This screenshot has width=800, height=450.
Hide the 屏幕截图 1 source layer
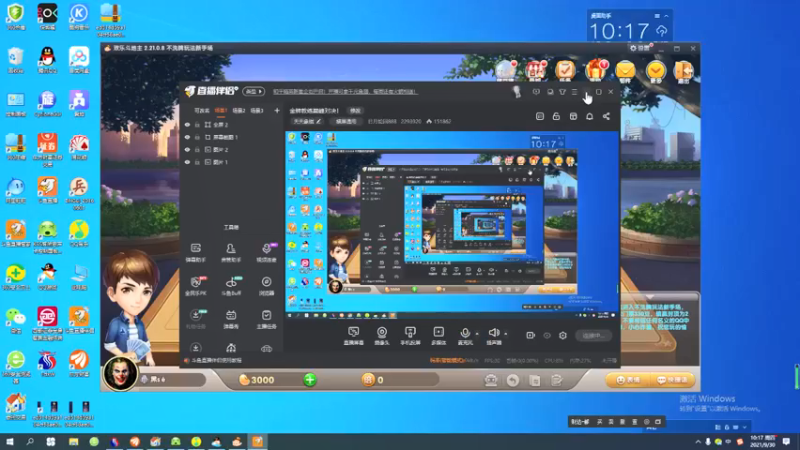point(187,137)
